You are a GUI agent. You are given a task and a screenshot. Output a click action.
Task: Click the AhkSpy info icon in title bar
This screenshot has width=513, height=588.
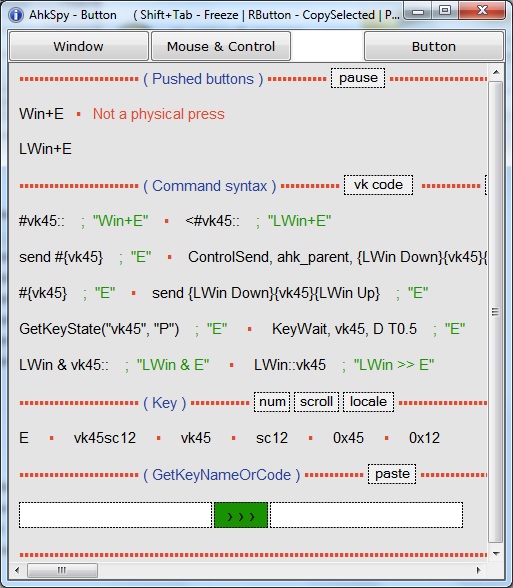[x=16, y=15]
